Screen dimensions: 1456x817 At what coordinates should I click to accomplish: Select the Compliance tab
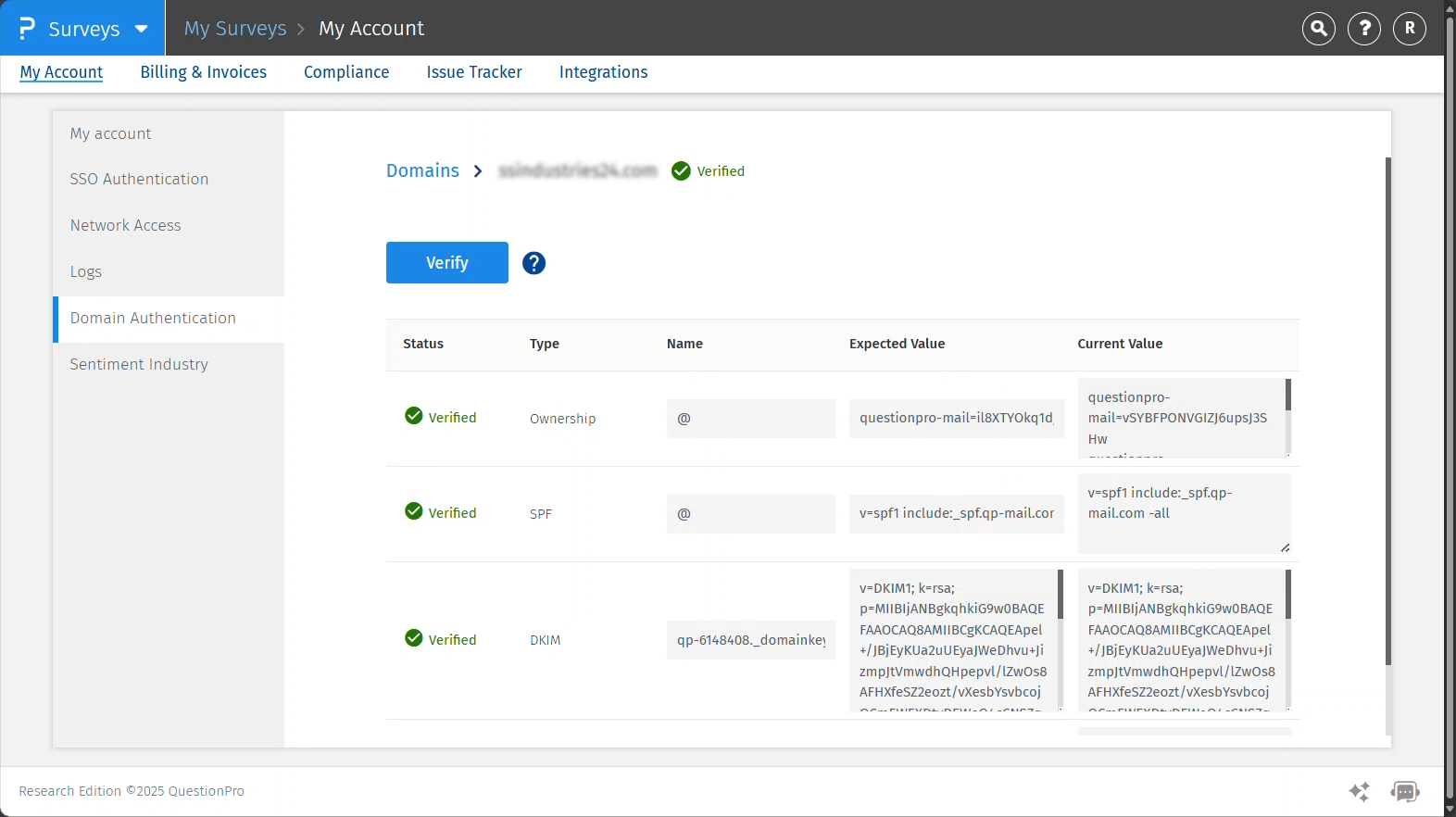tap(346, 72)
